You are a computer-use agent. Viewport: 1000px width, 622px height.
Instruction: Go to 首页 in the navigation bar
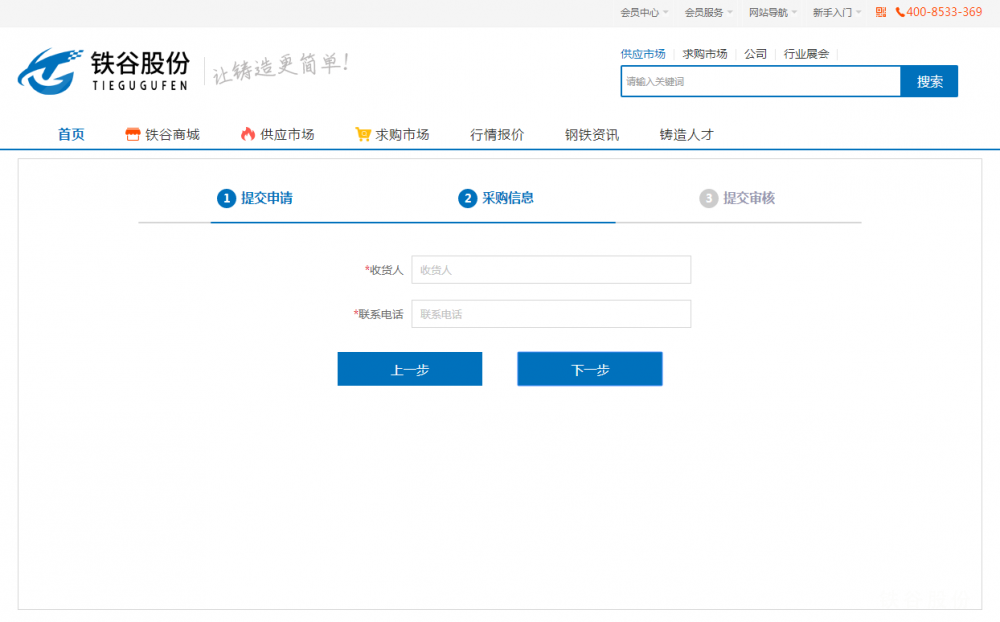click(71, 134)
